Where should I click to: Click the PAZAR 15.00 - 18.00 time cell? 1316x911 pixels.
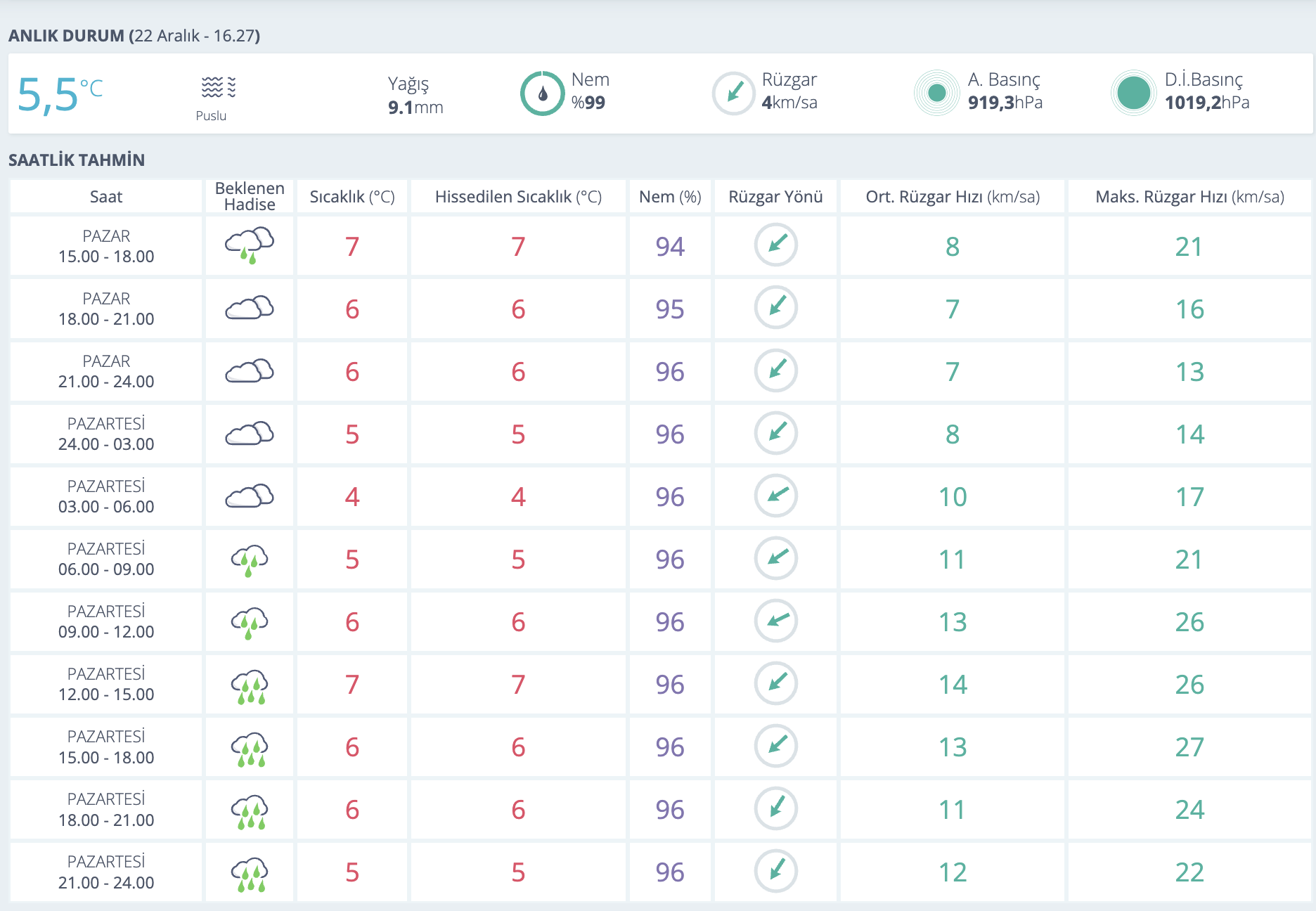[x=106, y=246]
